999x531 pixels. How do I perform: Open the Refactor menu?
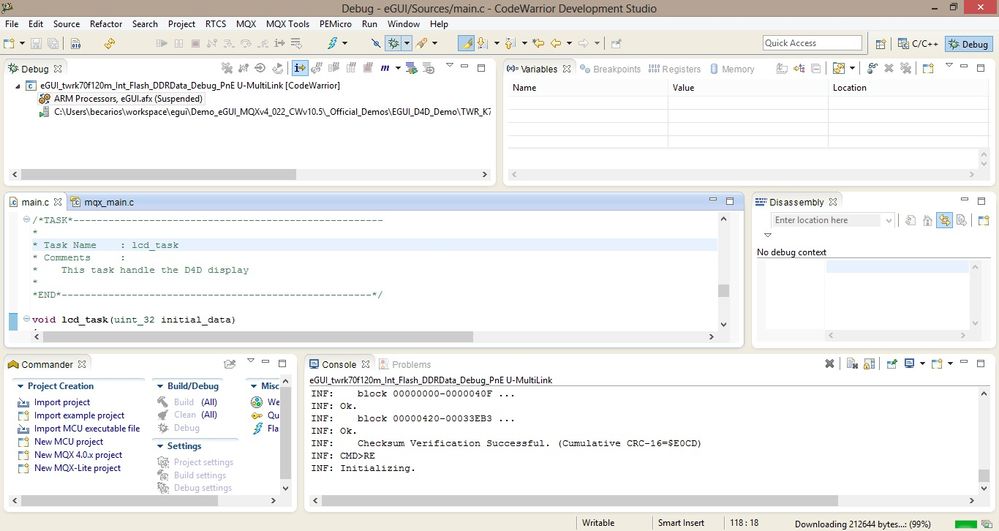pyautogui.click(x=106, y=24)
